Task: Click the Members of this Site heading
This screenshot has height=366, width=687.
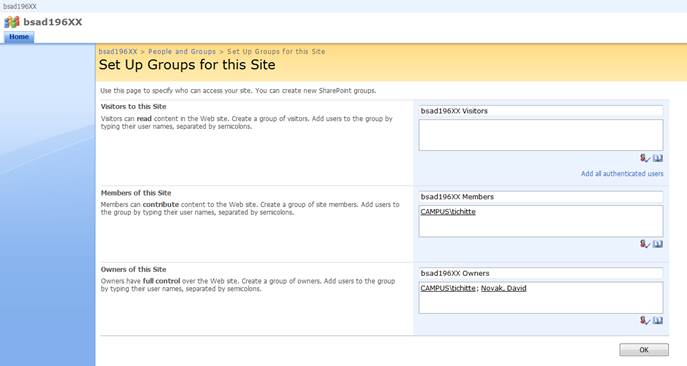Action: 136,193
